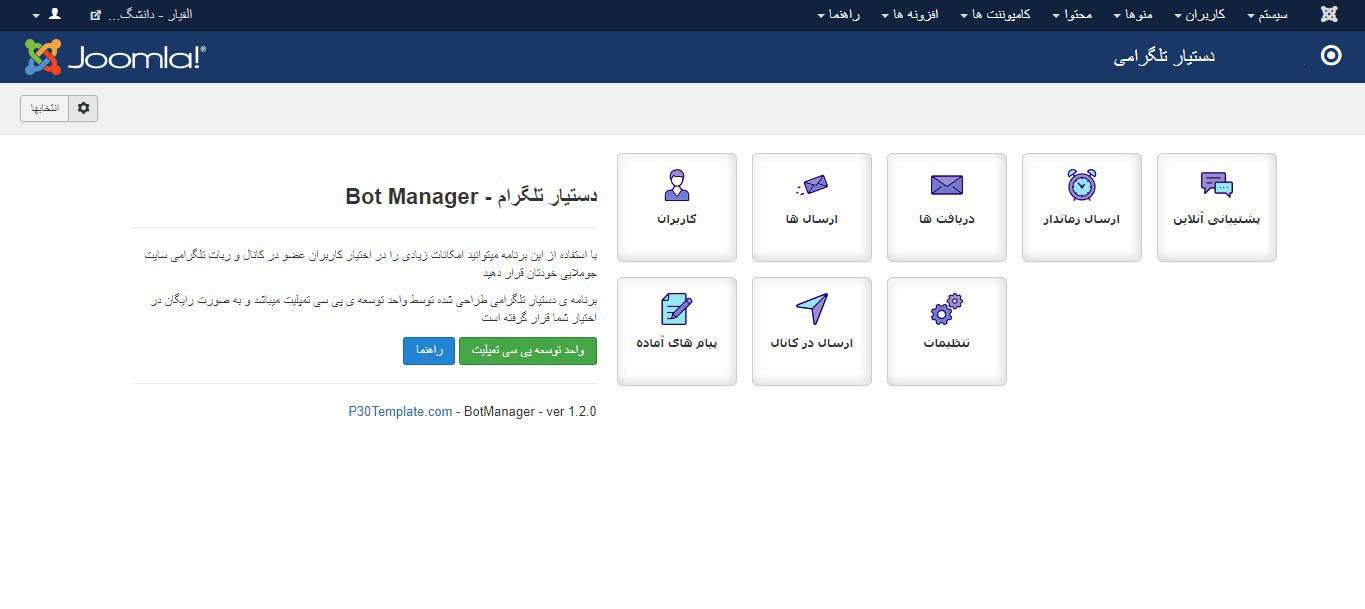Click the انتخابها options button
Screen dimensions: 1365x609
[44, 108]
